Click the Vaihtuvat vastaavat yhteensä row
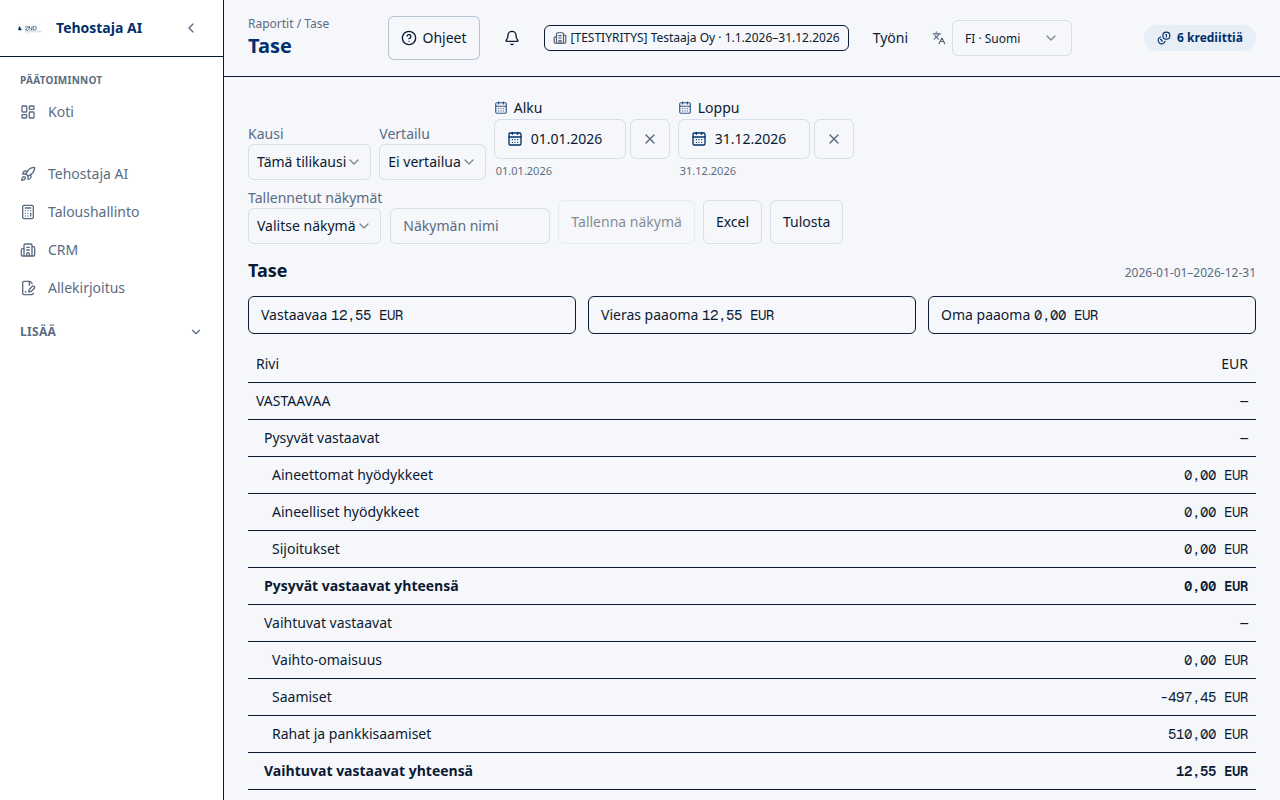1280x800 pixels. coord(752,771)
